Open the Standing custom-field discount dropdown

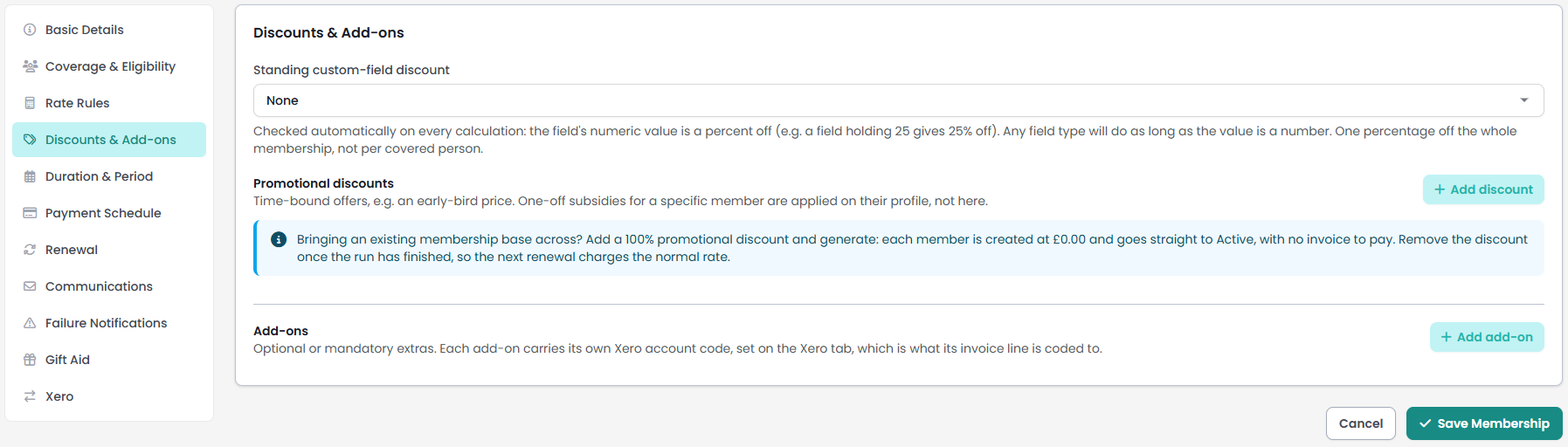click(898, 100)
